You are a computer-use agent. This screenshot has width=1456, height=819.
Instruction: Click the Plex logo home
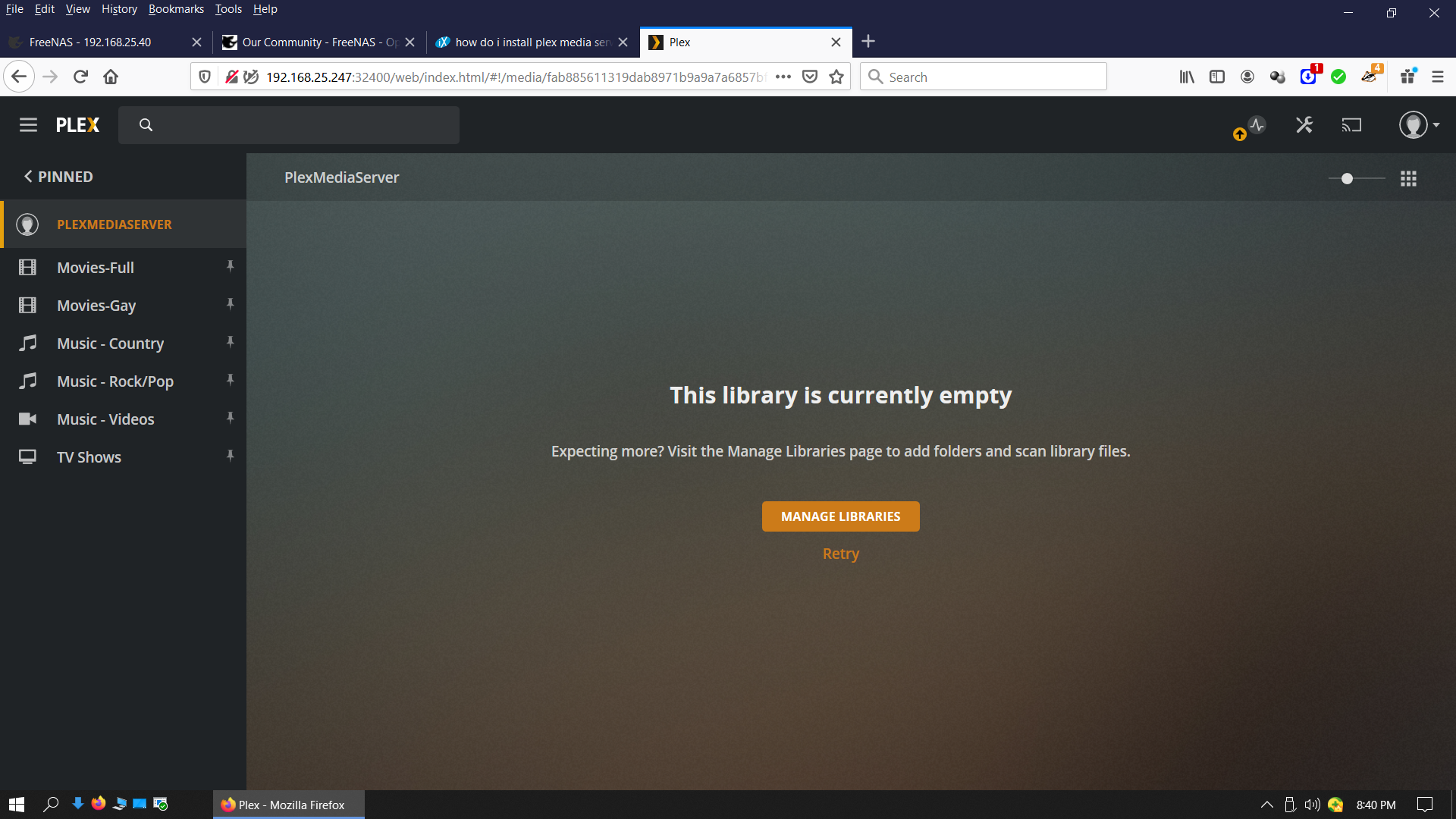click(77, 125)
